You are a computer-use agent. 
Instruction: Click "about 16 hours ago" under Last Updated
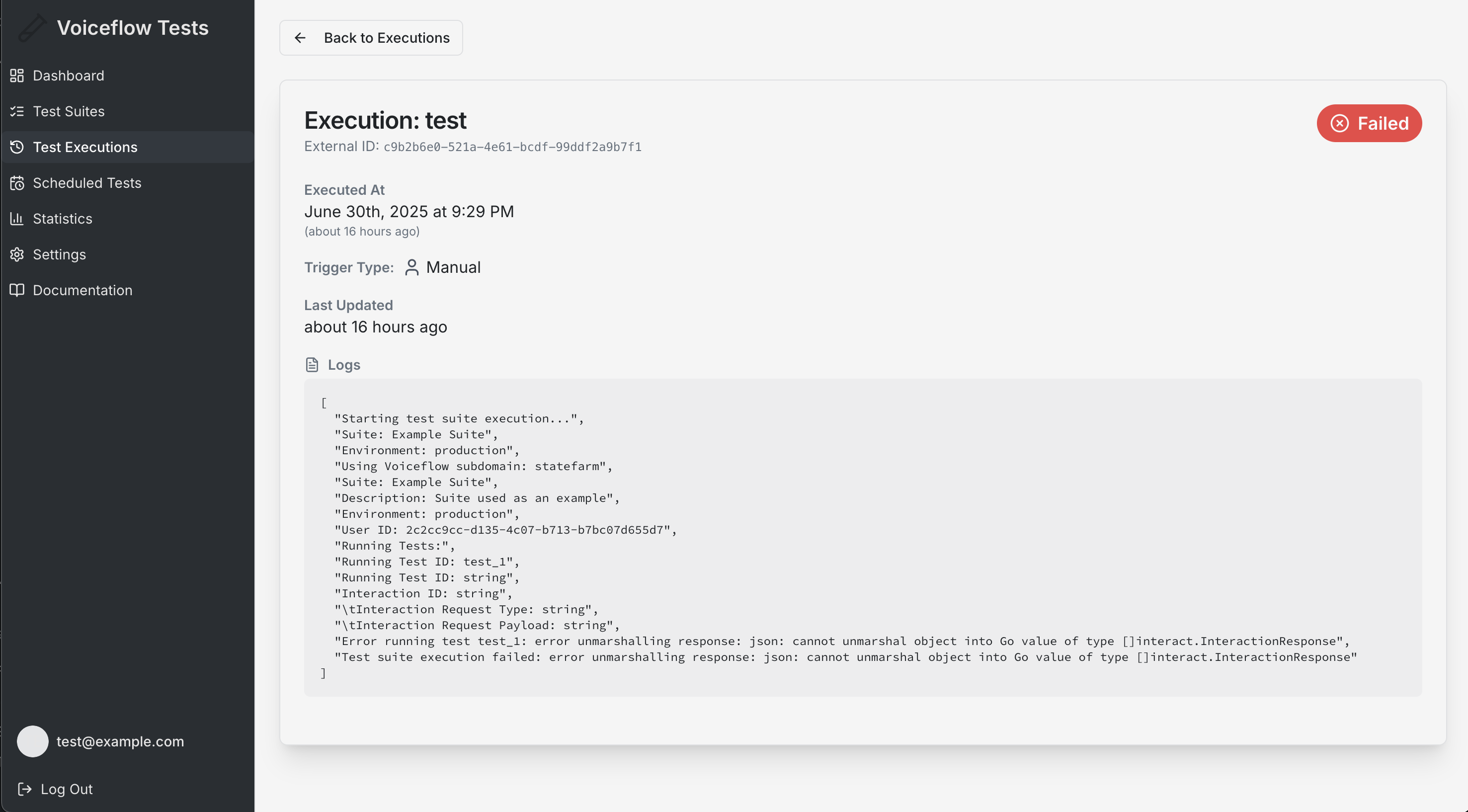point(376,327)
